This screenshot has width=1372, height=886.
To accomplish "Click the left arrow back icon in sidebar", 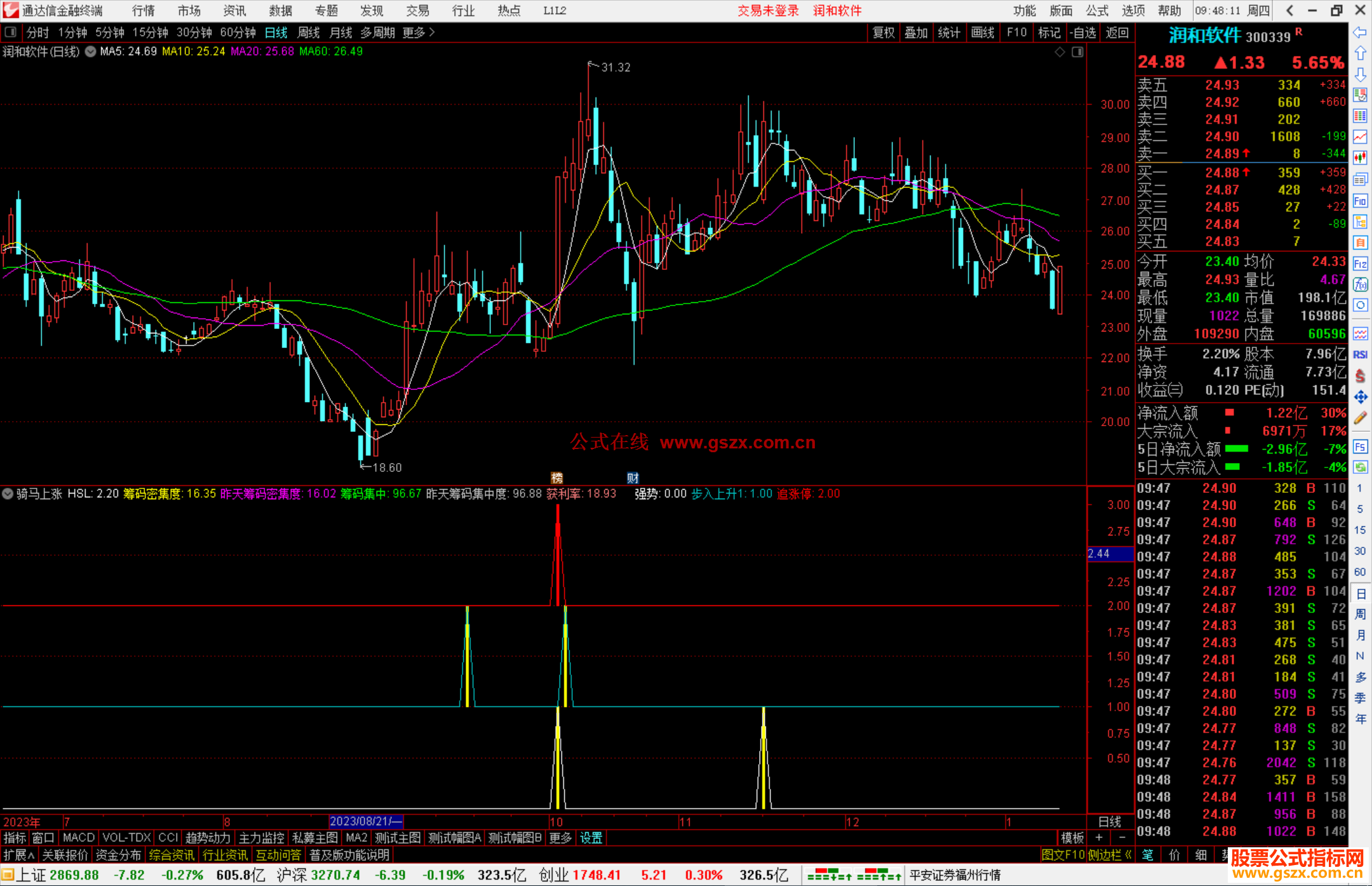I will tap(1360, 32).
